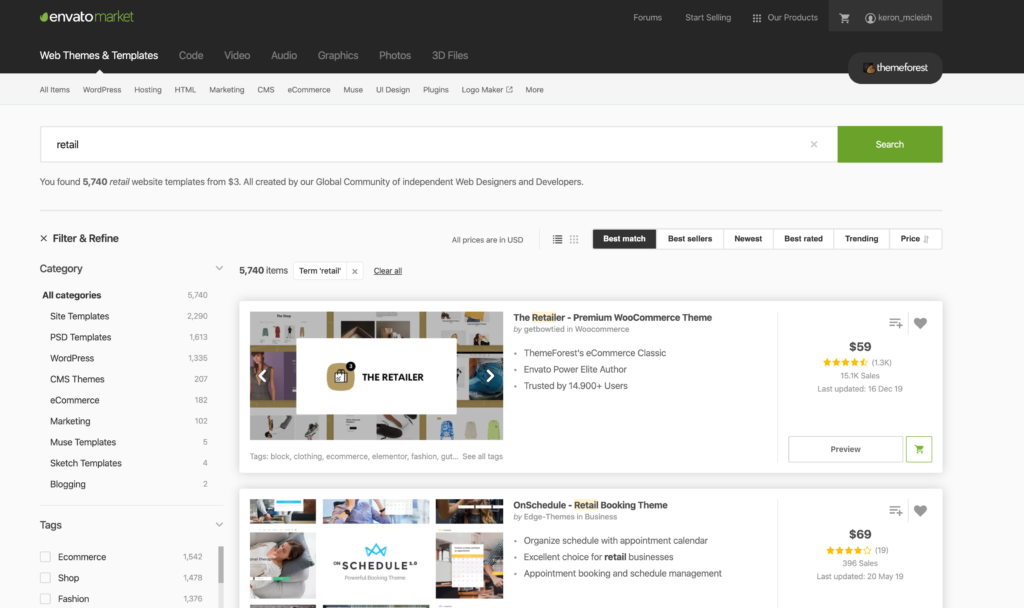
Task: Check the Shop tag filter
Action: click(x=45, y=578)
